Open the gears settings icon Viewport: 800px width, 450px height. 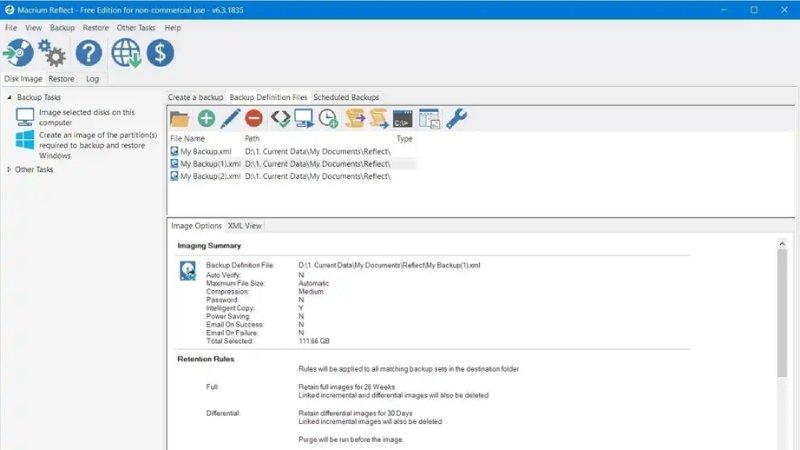pyautogui.click(x=52, y=53)
